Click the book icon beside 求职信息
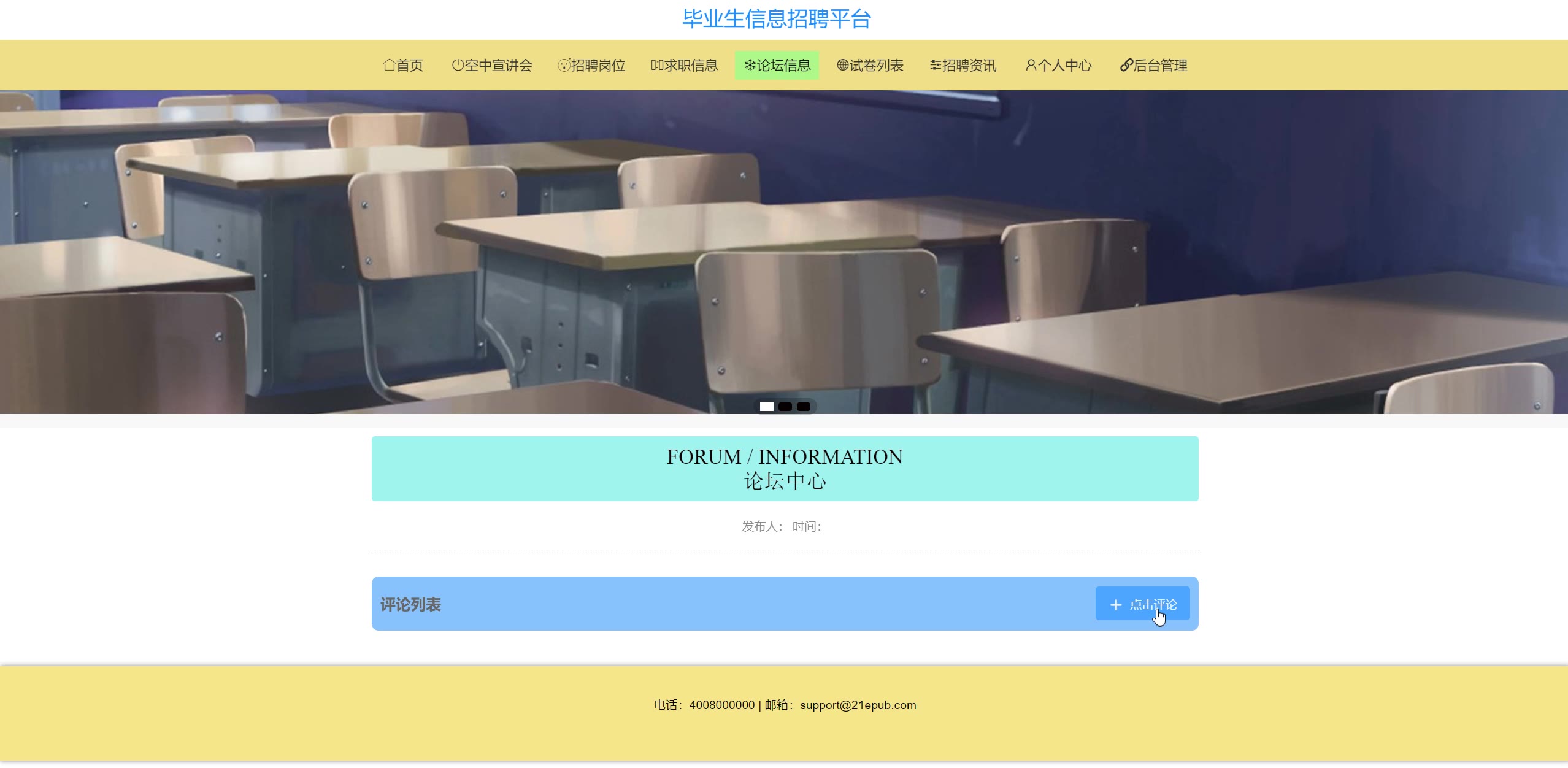 pyautogui.click(x=657, y=65)
